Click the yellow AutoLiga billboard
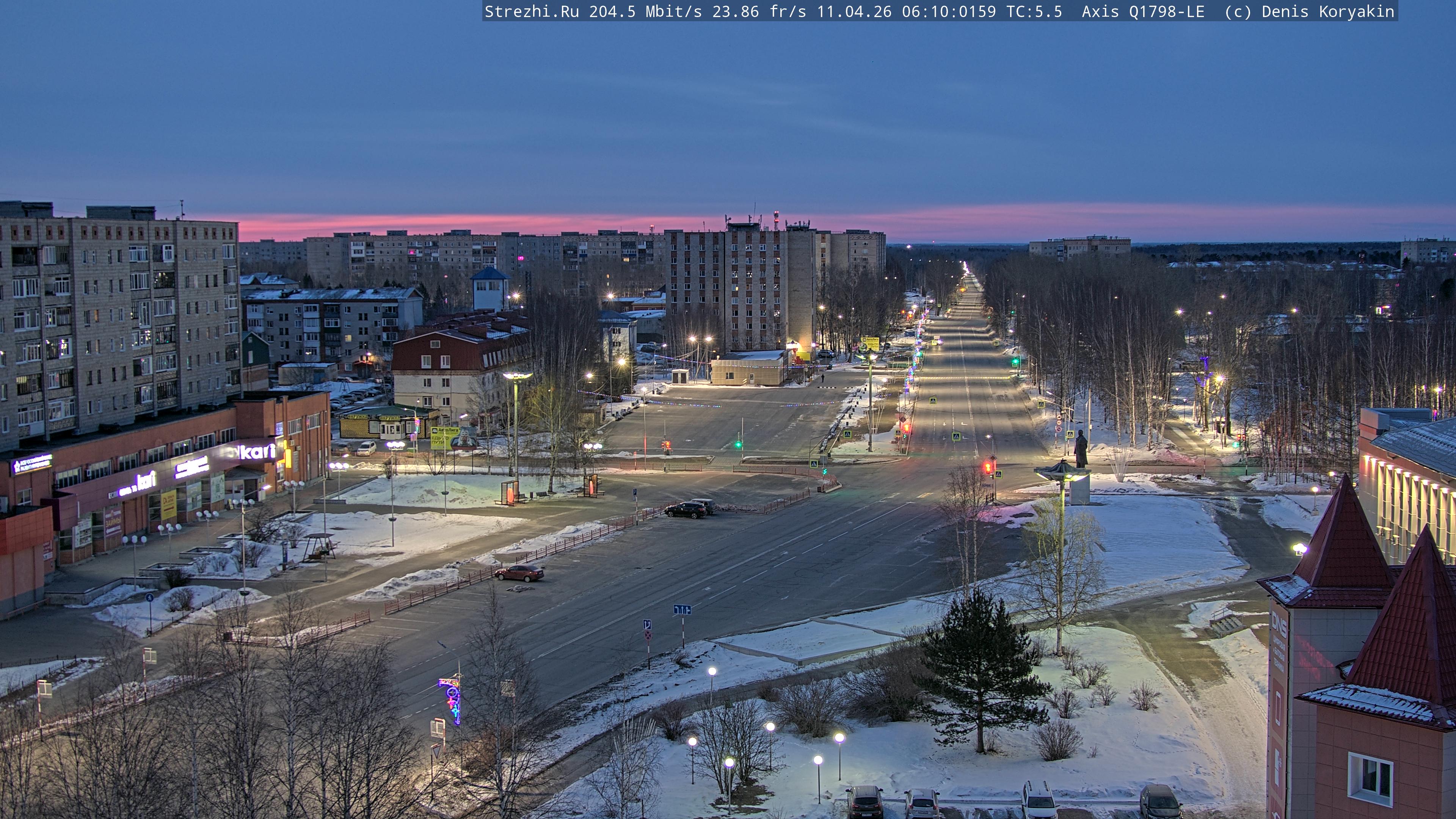Viewport: 1456px width, 819px height. point(445,438)
